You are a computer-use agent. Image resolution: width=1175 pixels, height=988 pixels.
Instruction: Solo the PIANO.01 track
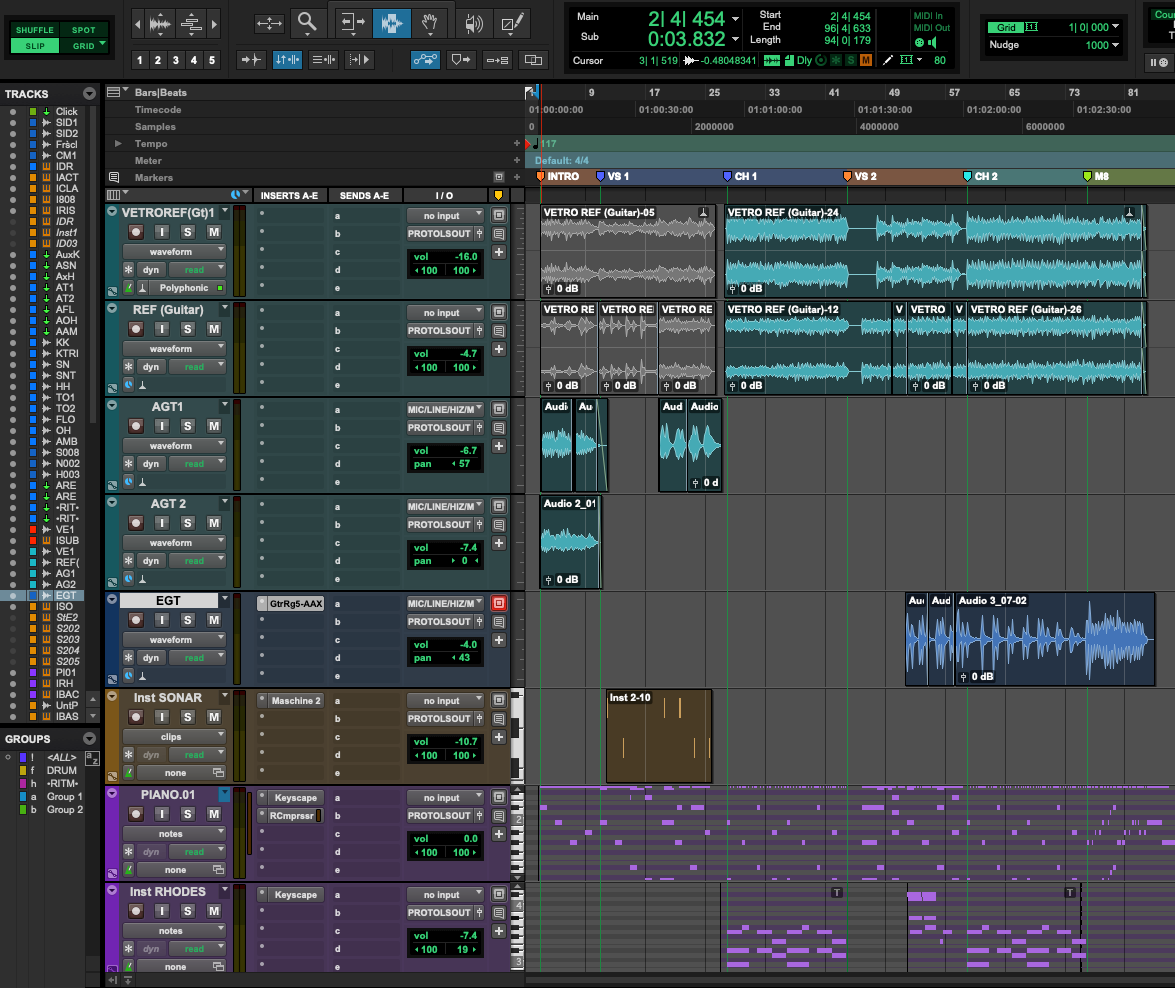186,814
